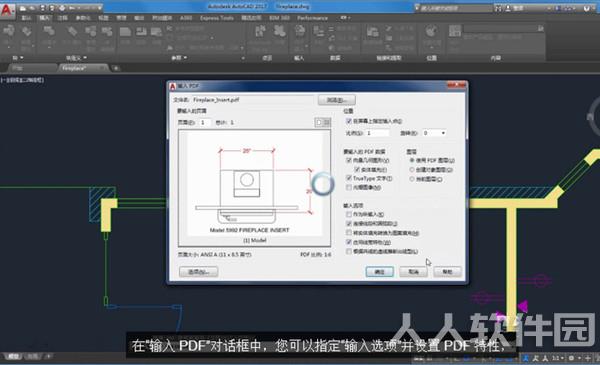The image size is (600, 365).
Task: Enable 作为块输入 checkbox
Action: (x=349, y=214)
